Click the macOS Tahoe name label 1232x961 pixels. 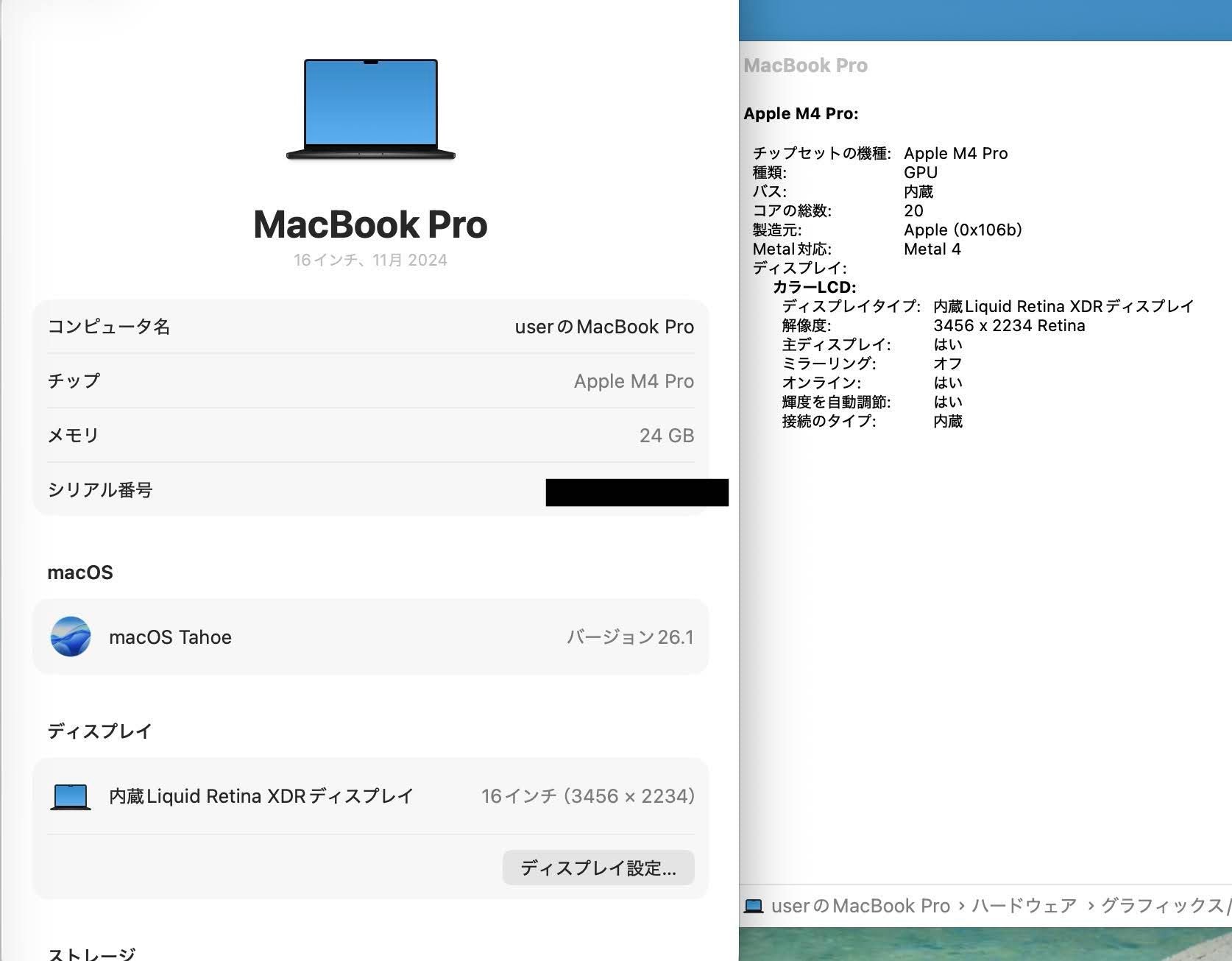(170, 637)
